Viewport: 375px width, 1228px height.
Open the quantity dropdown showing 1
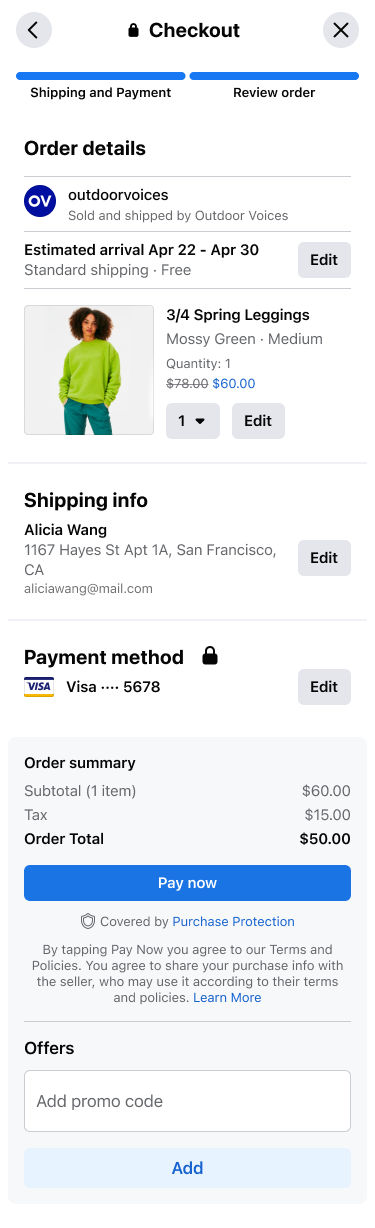tap(193, 421)
